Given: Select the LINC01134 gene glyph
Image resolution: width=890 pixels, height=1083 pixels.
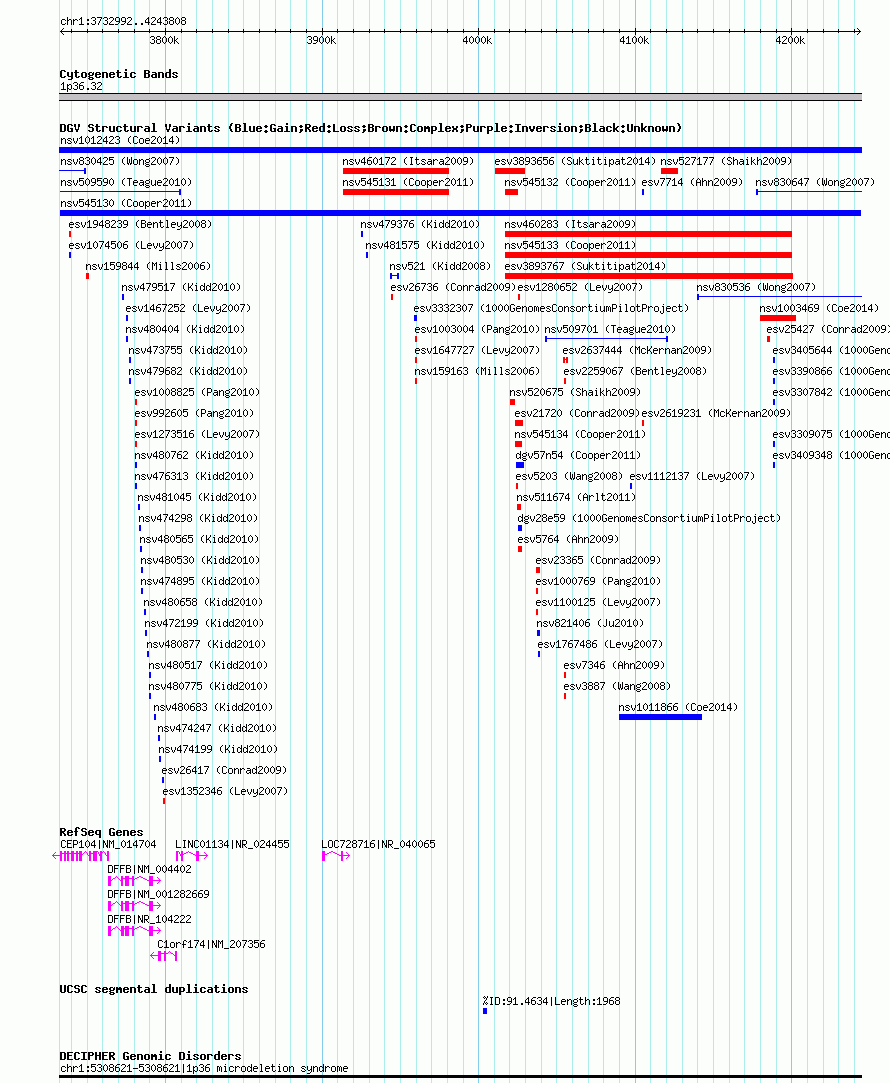Looking at the screenshot, I should click(192, 856).
